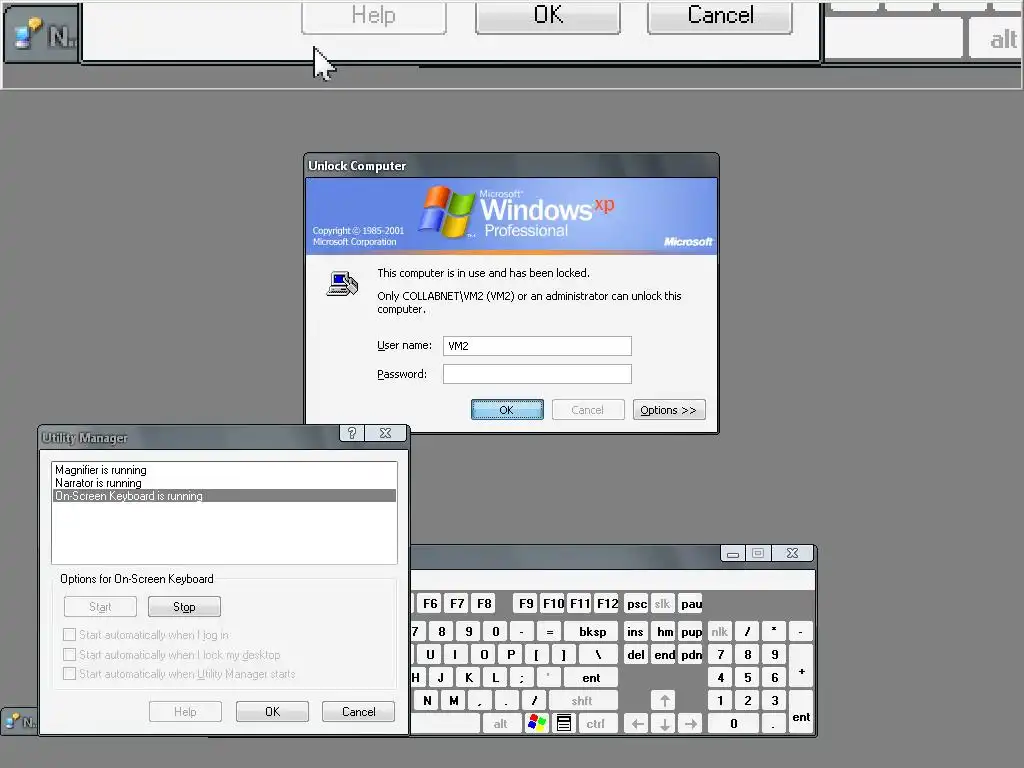This screenshot has width=1024, height=768.
Task: Click the ctrl key on the on-screen keyboard
Action: tap(596, 723)
